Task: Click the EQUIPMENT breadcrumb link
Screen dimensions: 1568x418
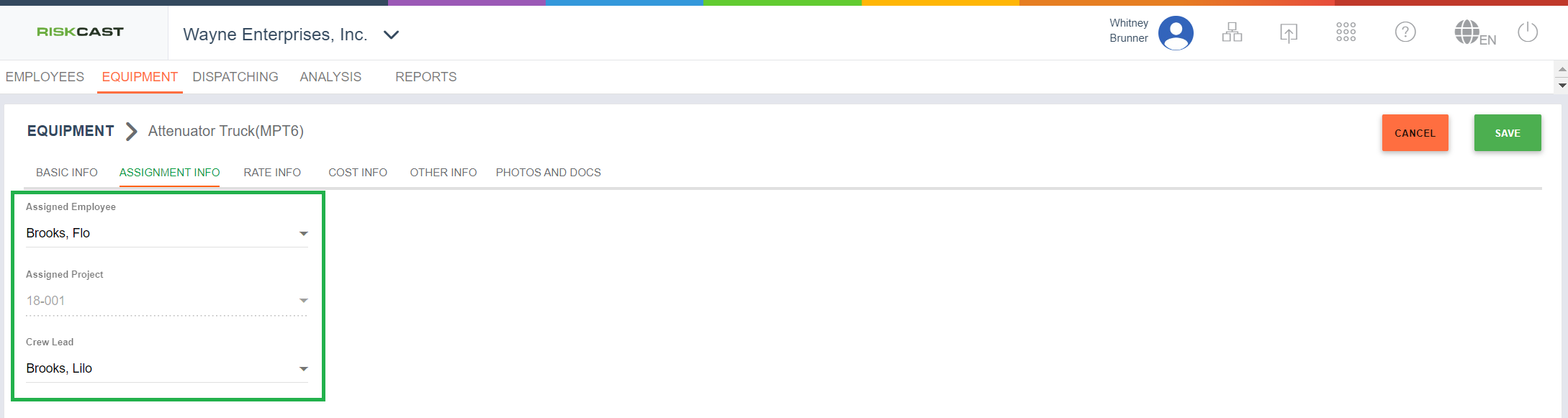Action: [71, 131]
